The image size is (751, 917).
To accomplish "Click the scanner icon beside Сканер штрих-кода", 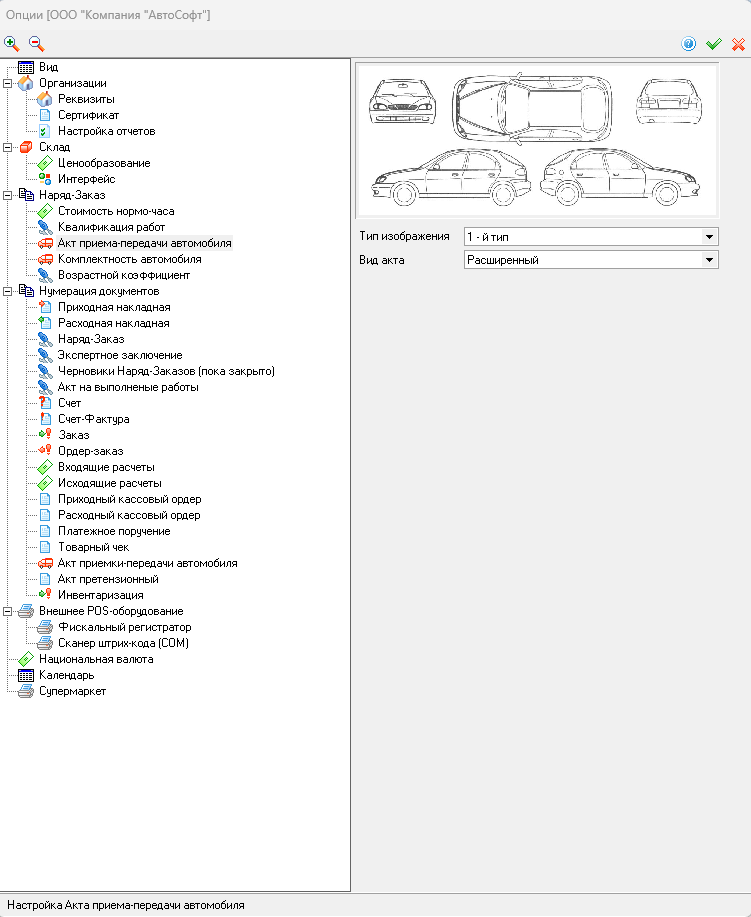I will 44,643.
